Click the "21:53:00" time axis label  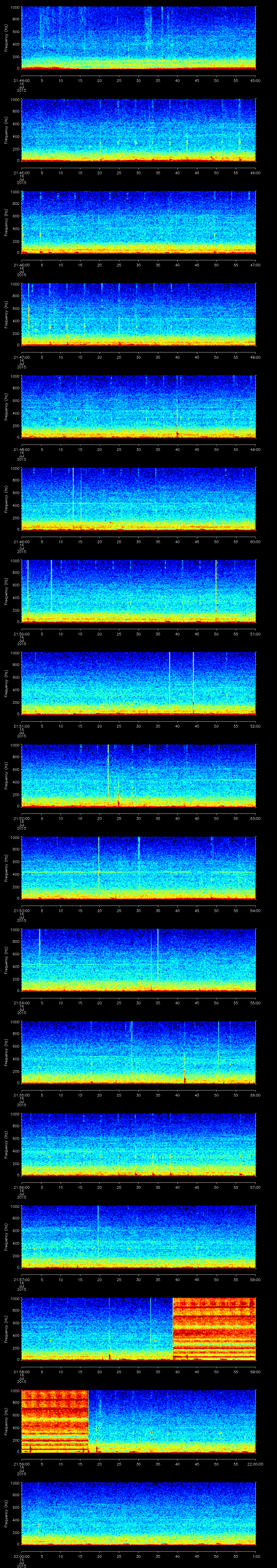21,910
